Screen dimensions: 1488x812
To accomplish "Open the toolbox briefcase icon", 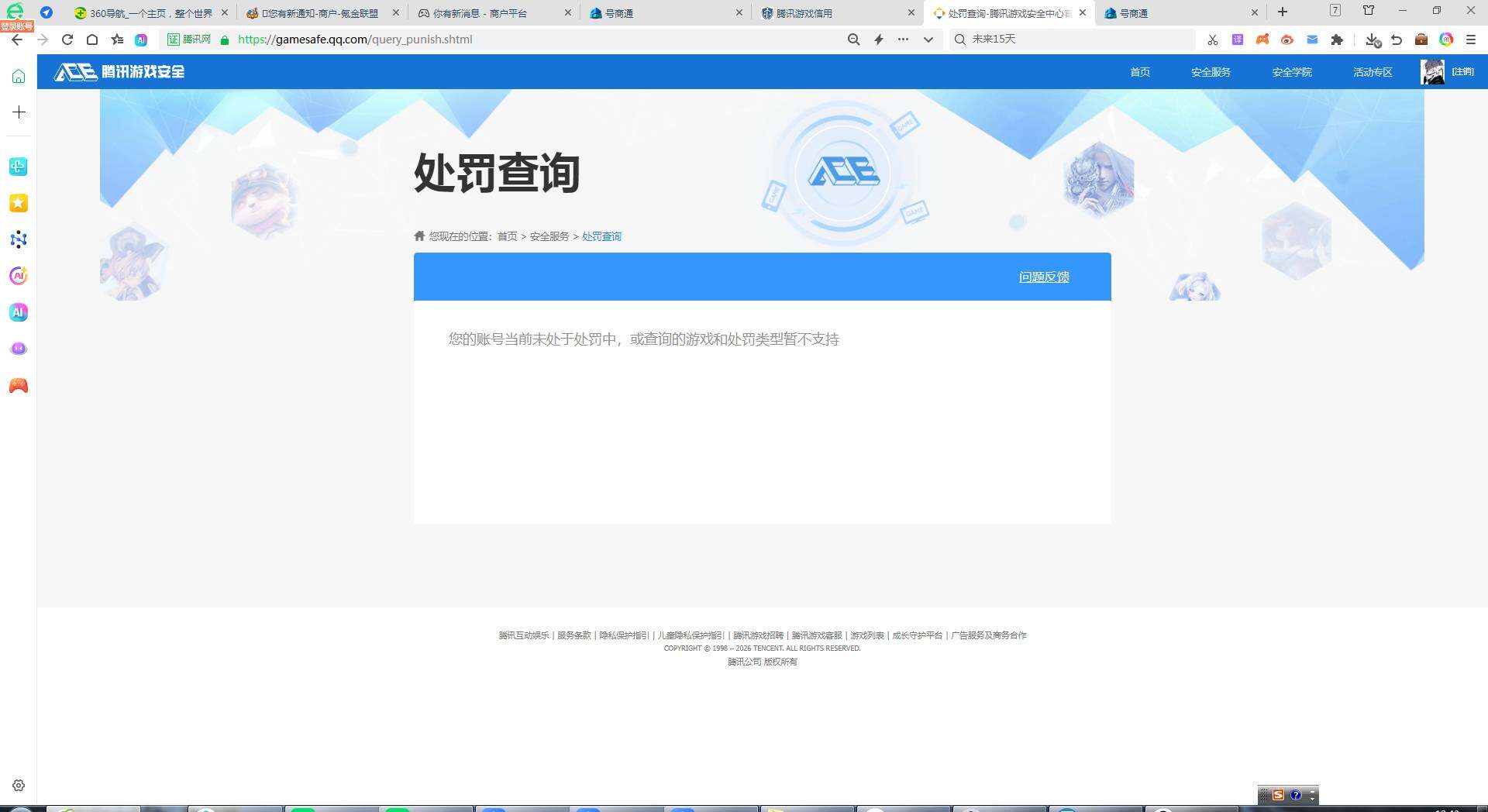I will (1421, 40).
